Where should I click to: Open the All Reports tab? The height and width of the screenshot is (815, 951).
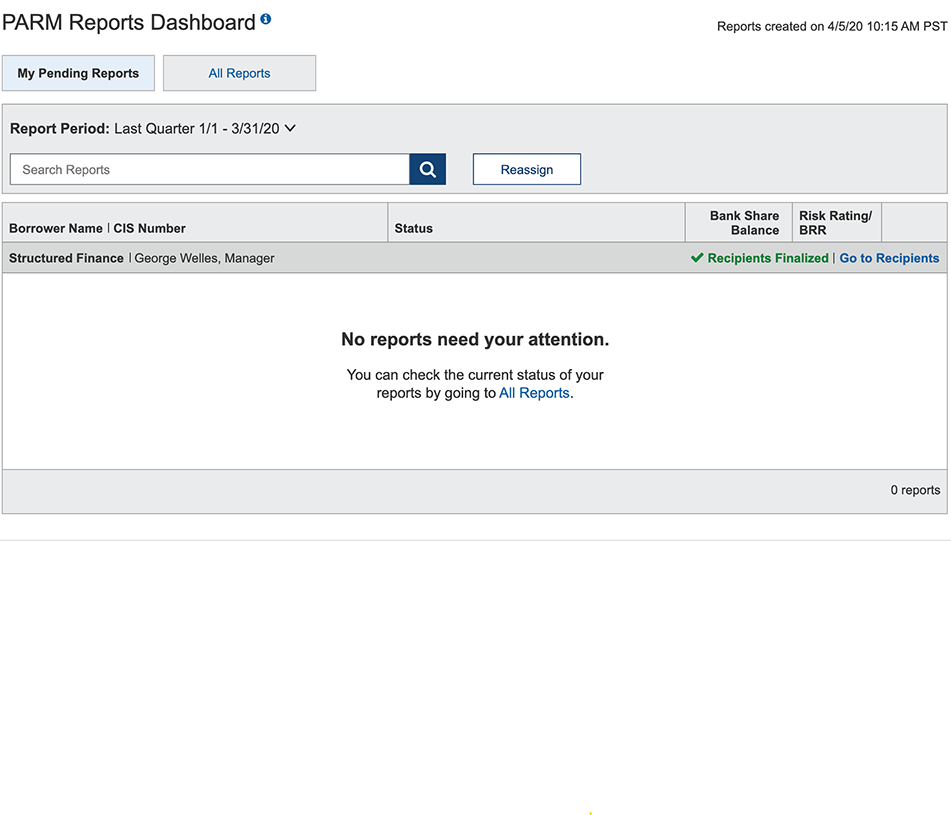(x=239, y=73)
